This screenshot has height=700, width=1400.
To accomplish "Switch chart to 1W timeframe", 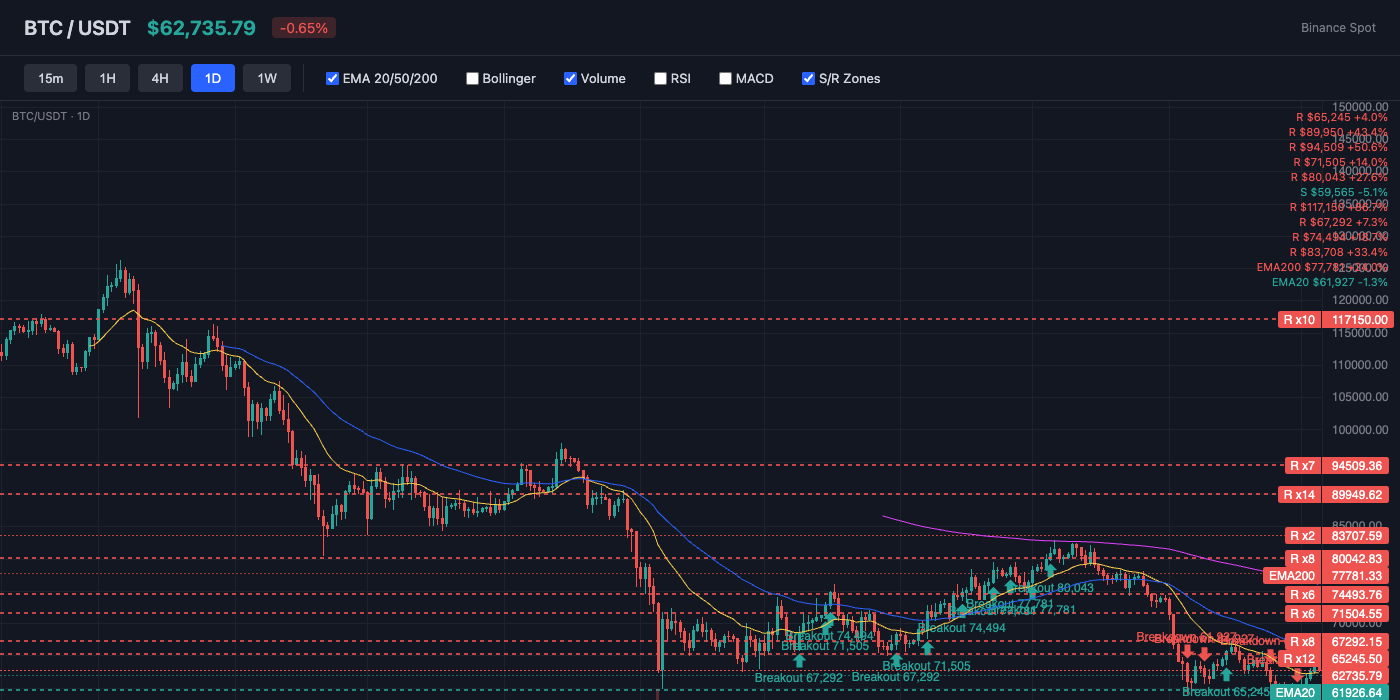I will click(x=267, y=78).
